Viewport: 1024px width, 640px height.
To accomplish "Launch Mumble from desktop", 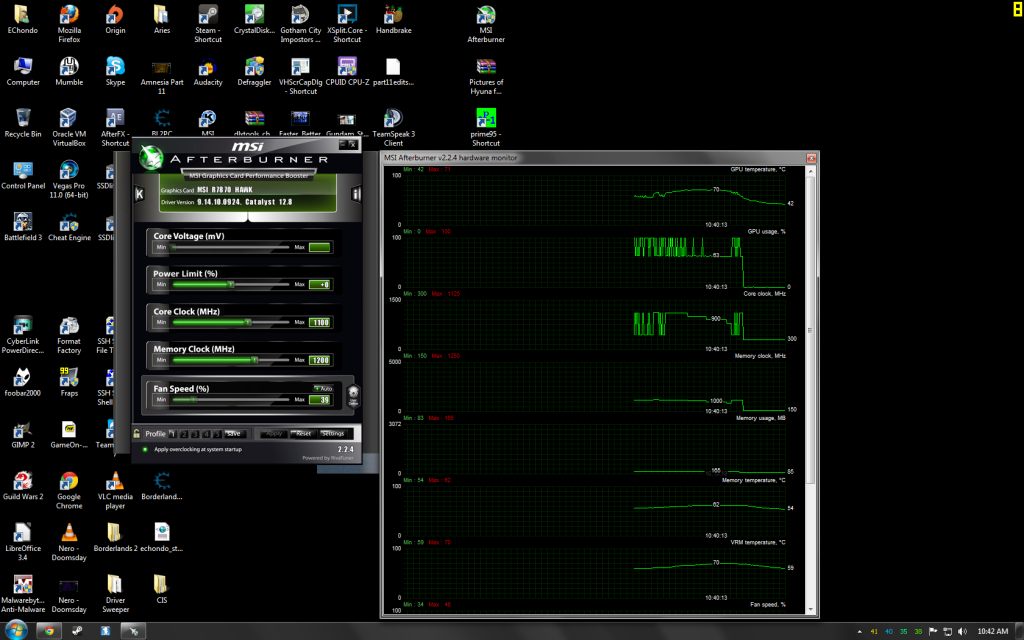I will 69,72.
